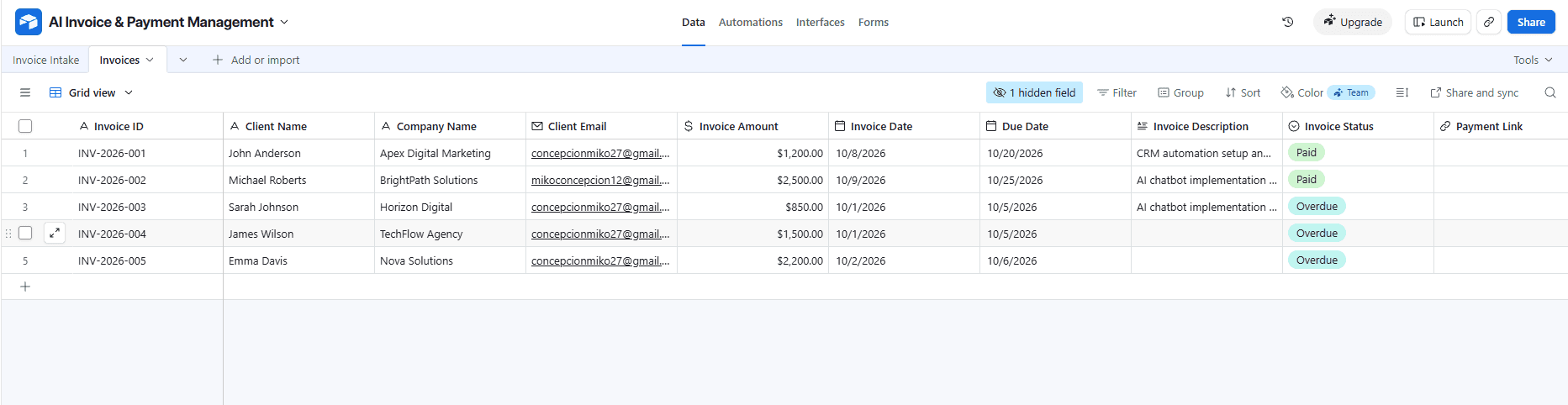Switch to the Forms tab

pos(874,23)
